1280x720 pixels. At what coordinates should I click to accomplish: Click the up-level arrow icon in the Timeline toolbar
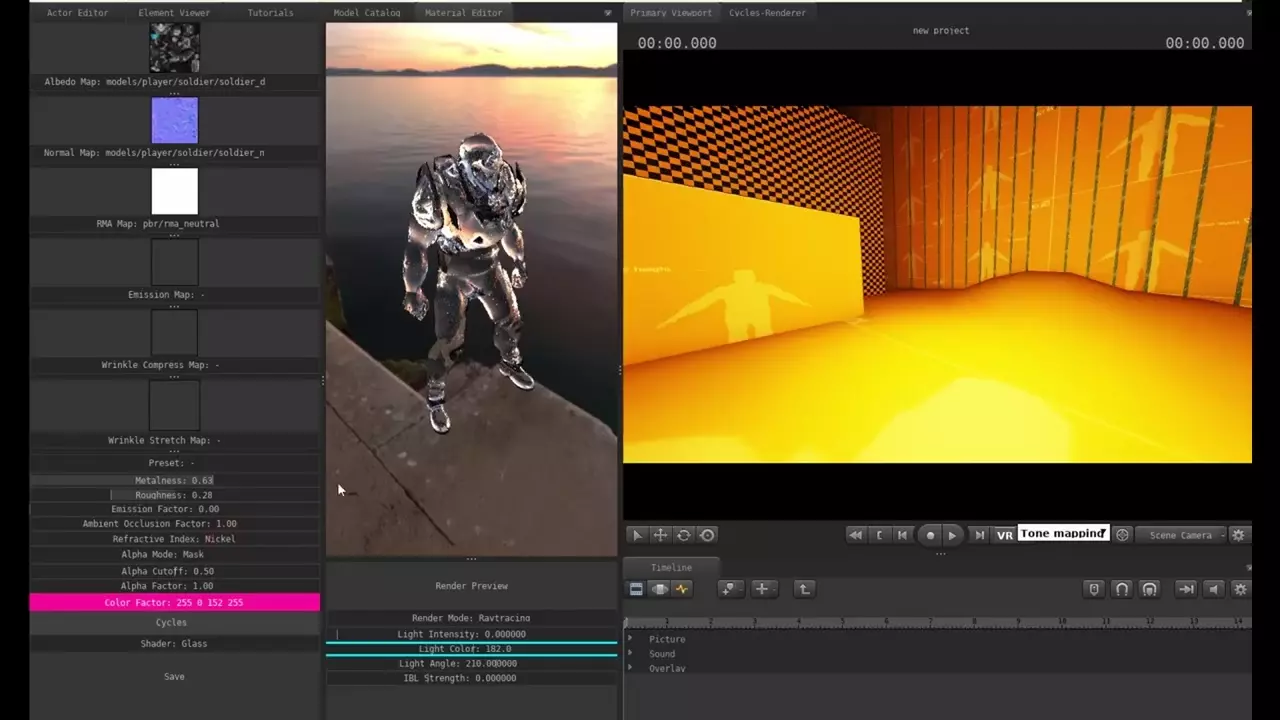click(x=803, y=589)
